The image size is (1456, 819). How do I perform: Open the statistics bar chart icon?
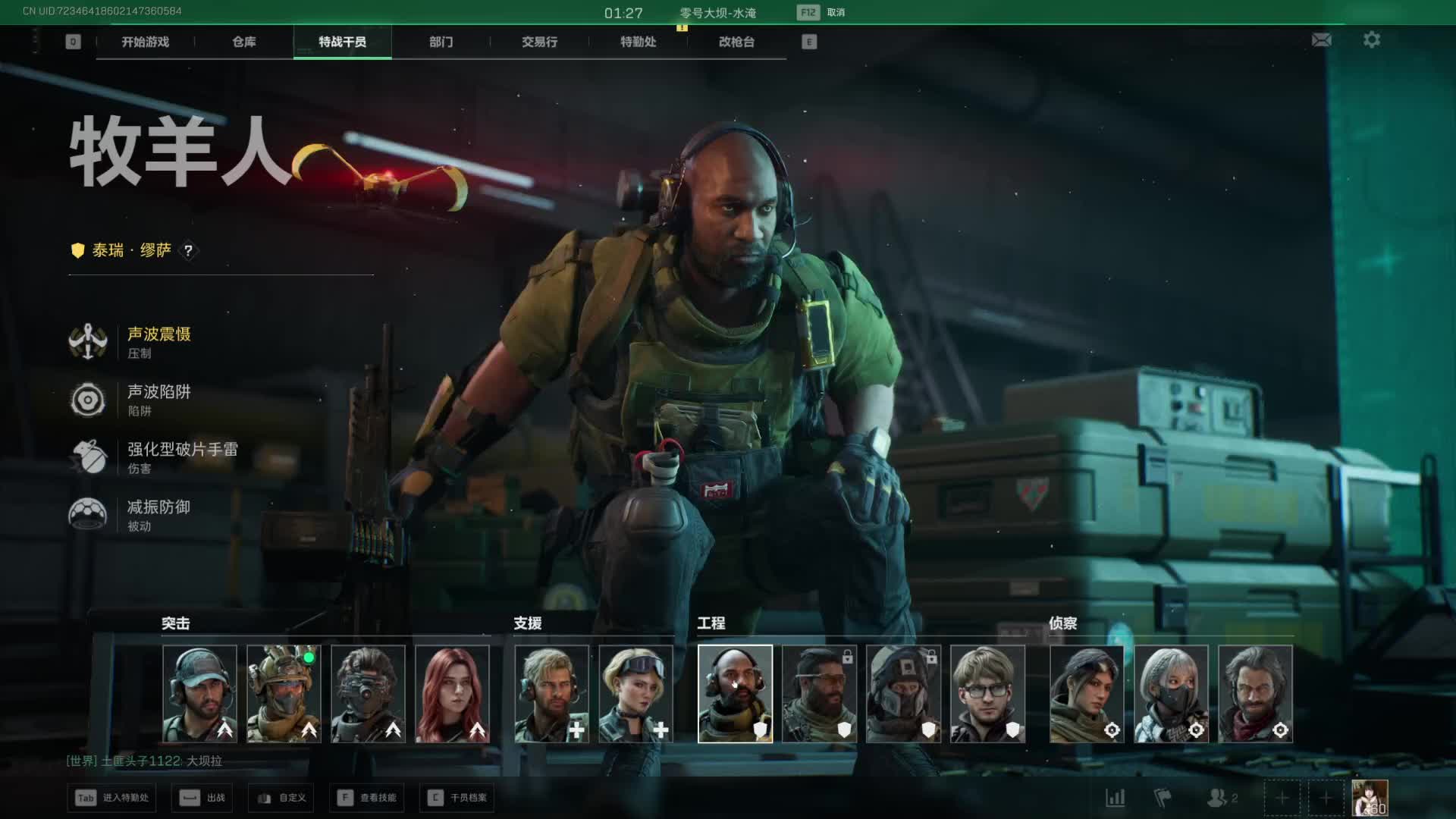1116,798
